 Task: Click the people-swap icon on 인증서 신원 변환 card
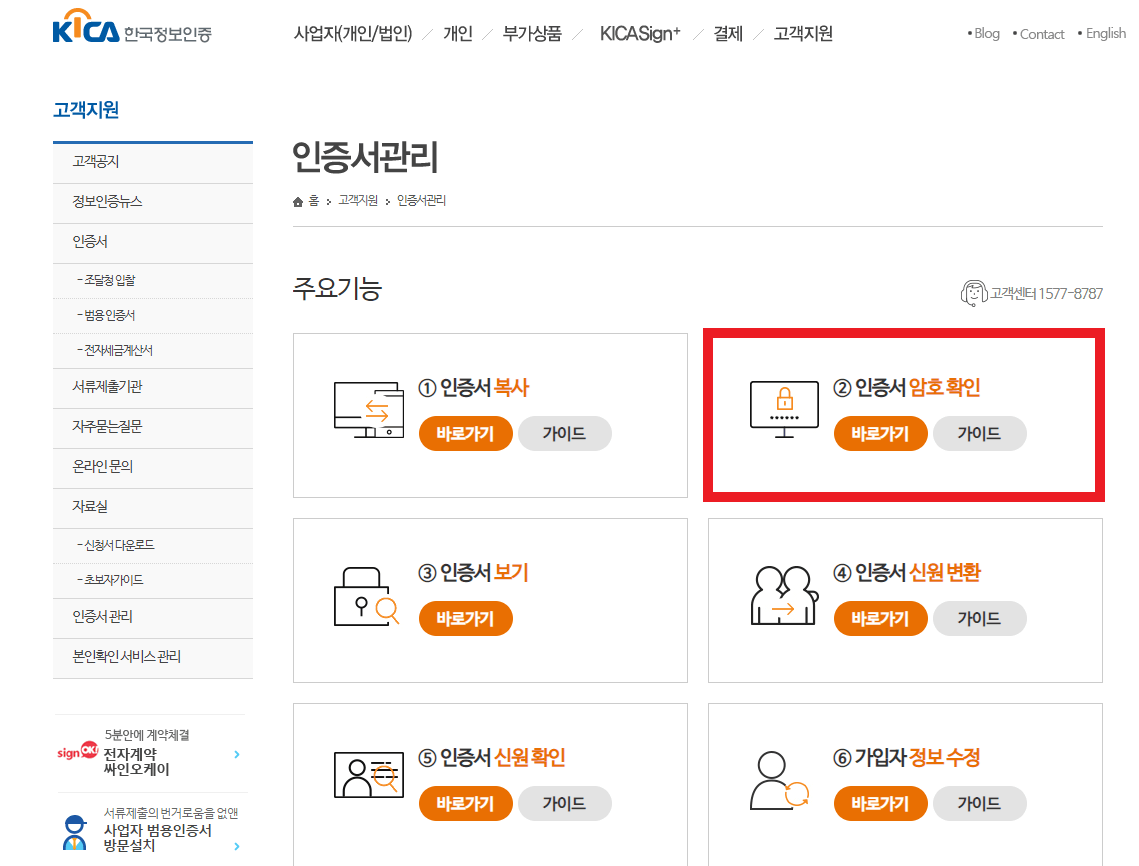782,595
